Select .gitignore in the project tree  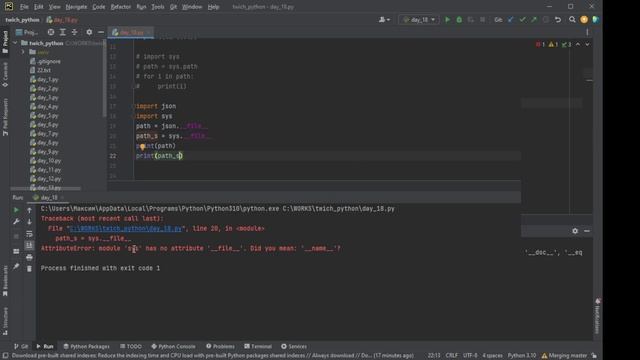click(45, 61)
